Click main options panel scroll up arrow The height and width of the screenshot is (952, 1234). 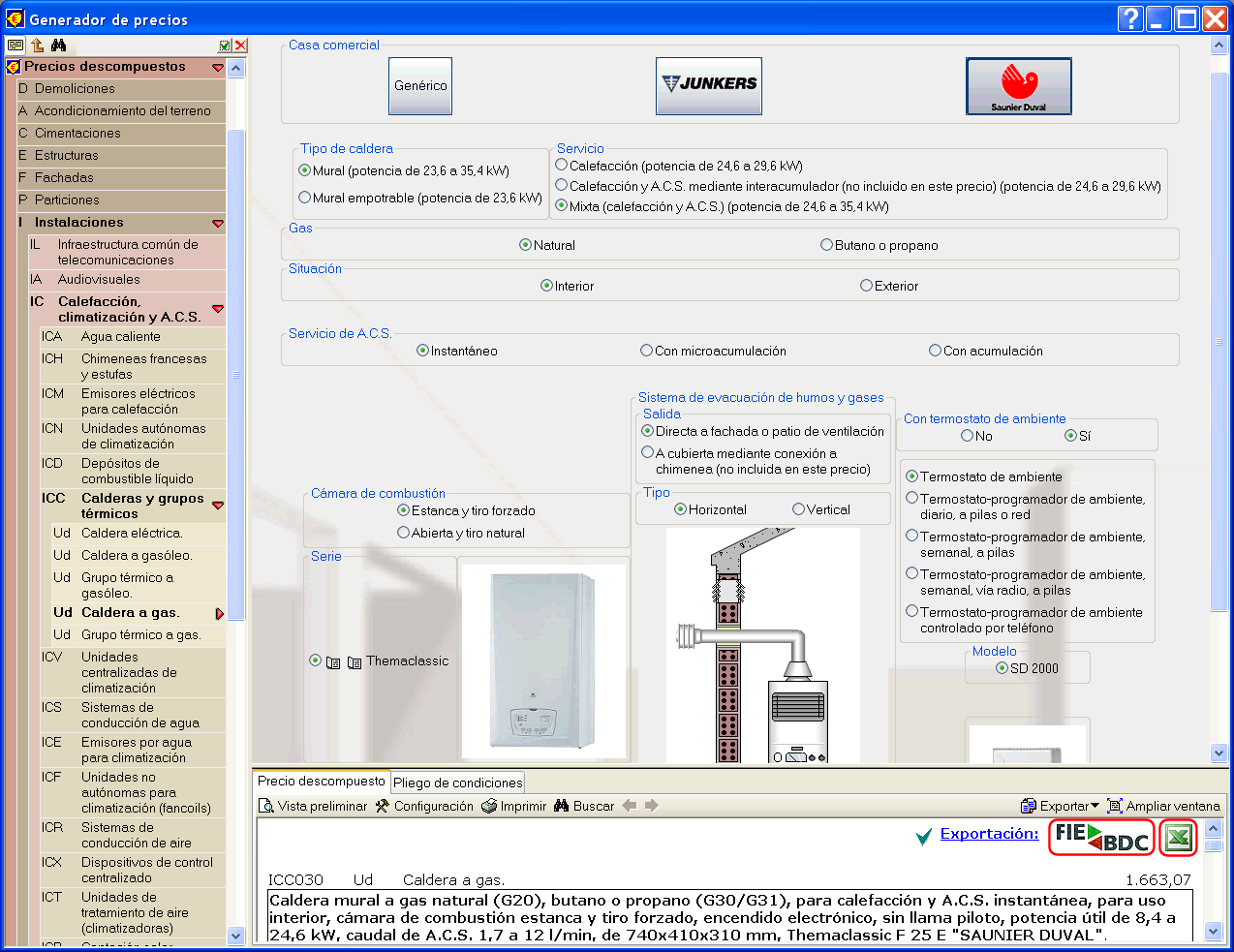[1219, 46]
